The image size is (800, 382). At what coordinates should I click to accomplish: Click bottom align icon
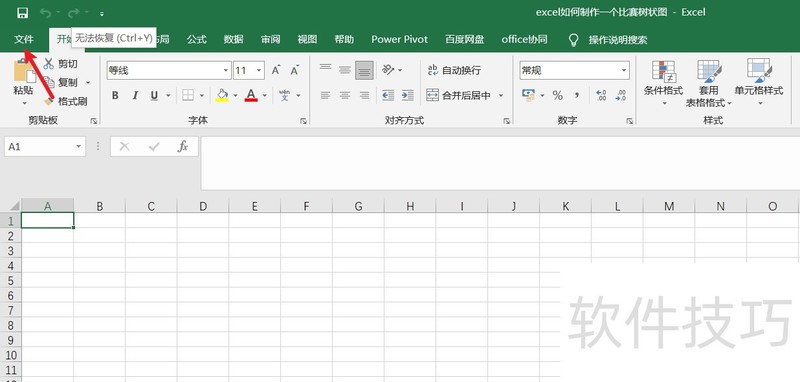pyautogui.click(x=364, y=70)
